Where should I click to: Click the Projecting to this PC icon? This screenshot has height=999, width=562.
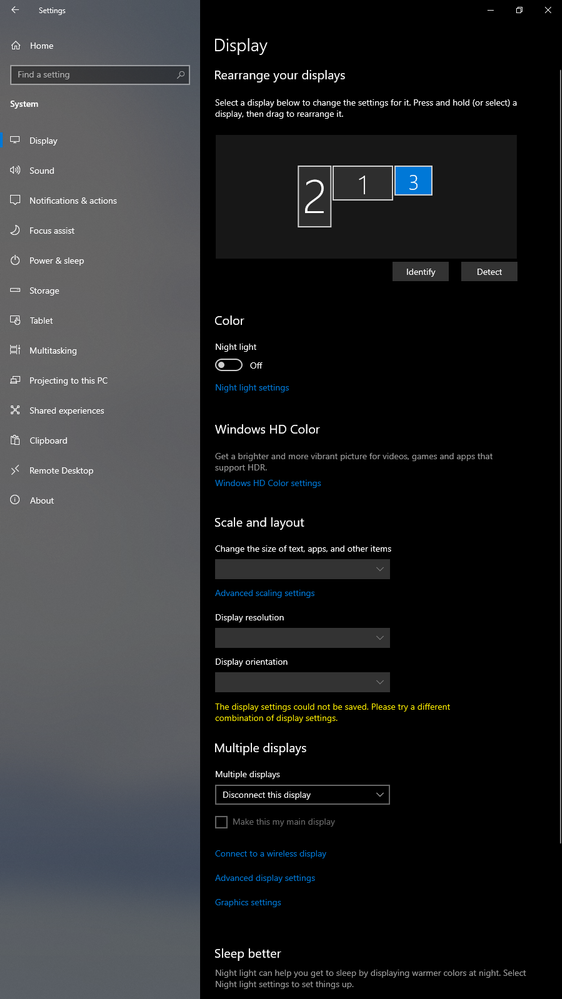pyautogui.click(x=16, y=380)
